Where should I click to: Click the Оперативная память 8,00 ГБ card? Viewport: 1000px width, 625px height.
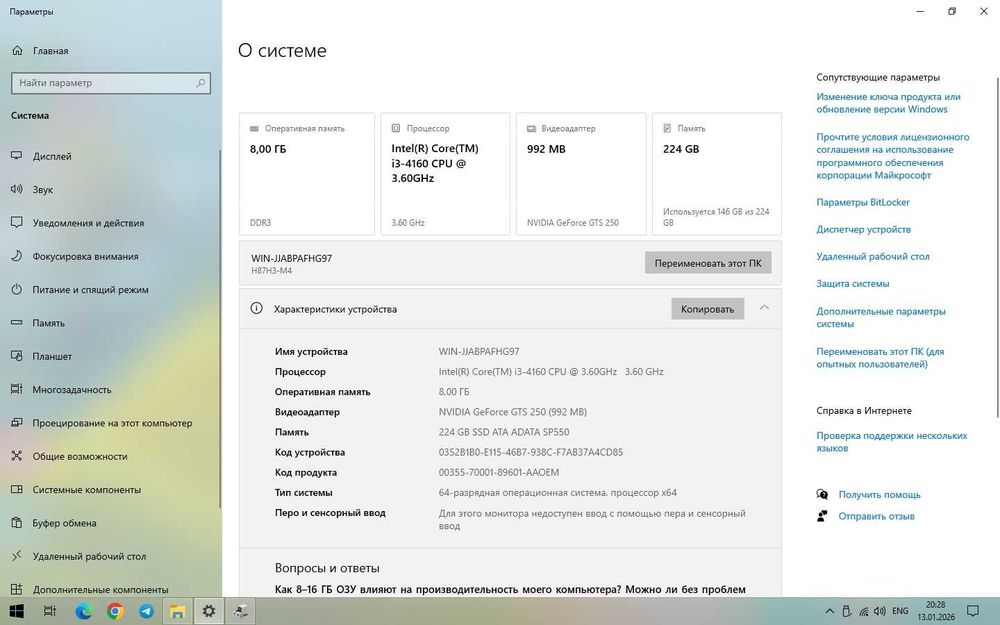(307, 174)
